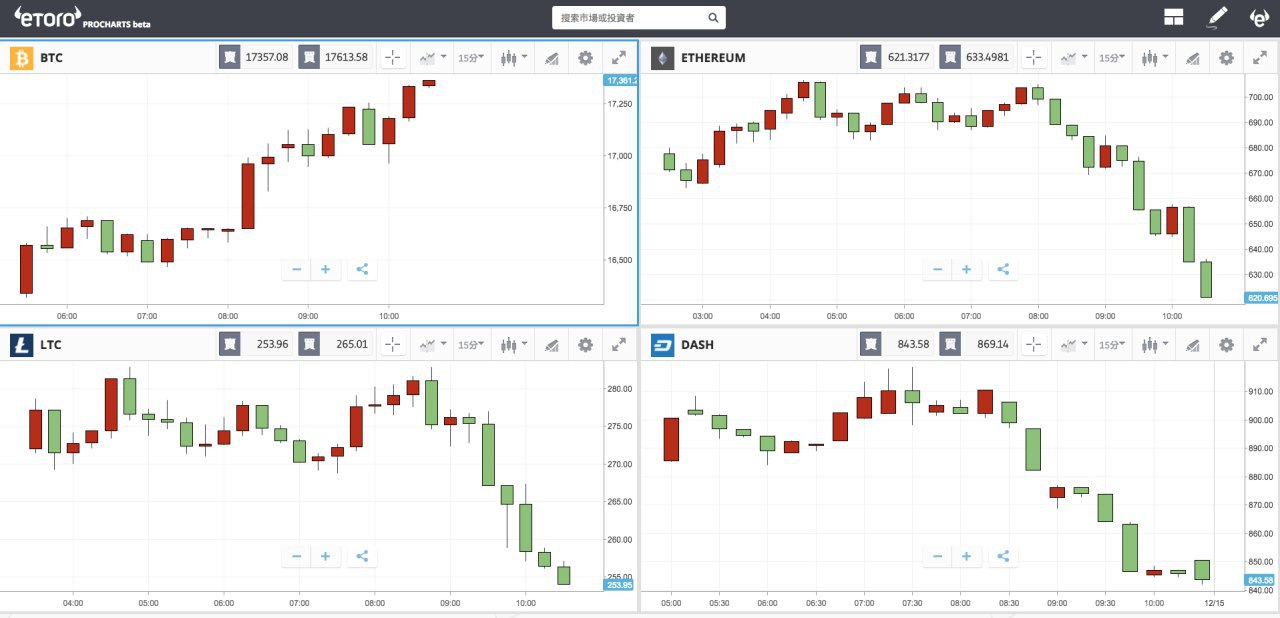This screenshot has width=1280, height=618.
Task: Open 15分 timeframe dropdown on BTC chart
Action: coord(471,58)
